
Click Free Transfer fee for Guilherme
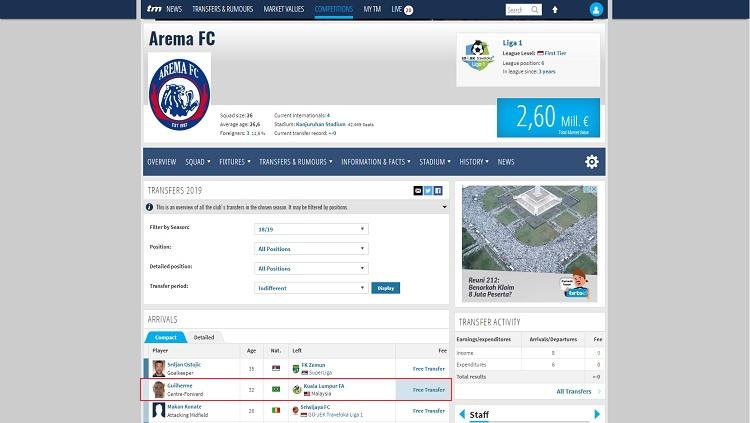click(429, 390)
